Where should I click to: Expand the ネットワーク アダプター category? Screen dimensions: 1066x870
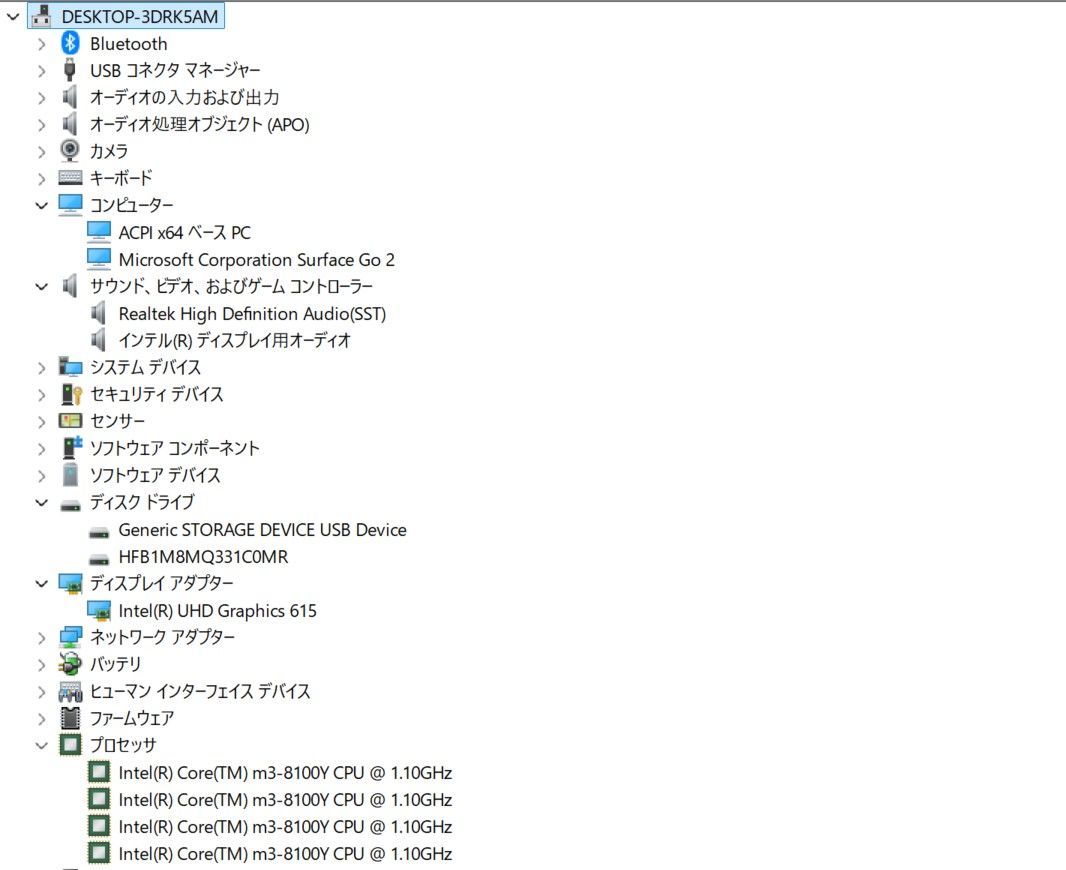click(41, 638)
